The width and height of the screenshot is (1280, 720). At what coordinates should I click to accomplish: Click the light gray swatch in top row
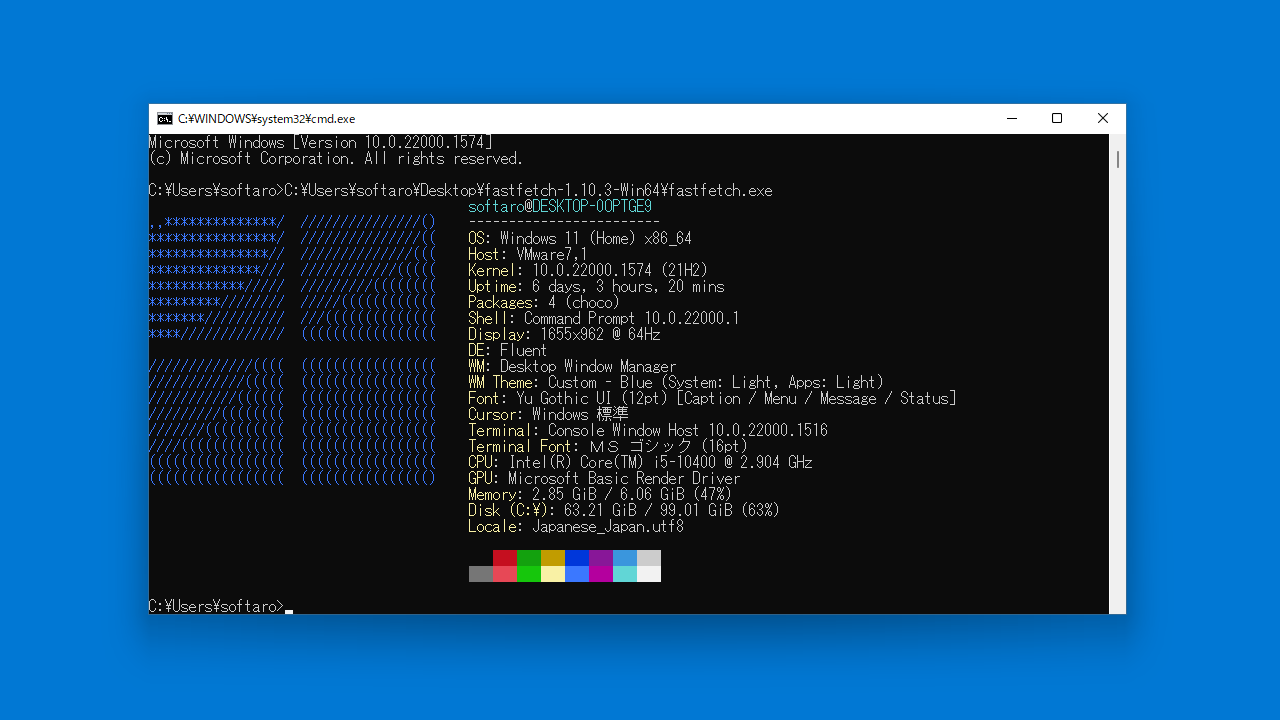click(x=649, y=558)
